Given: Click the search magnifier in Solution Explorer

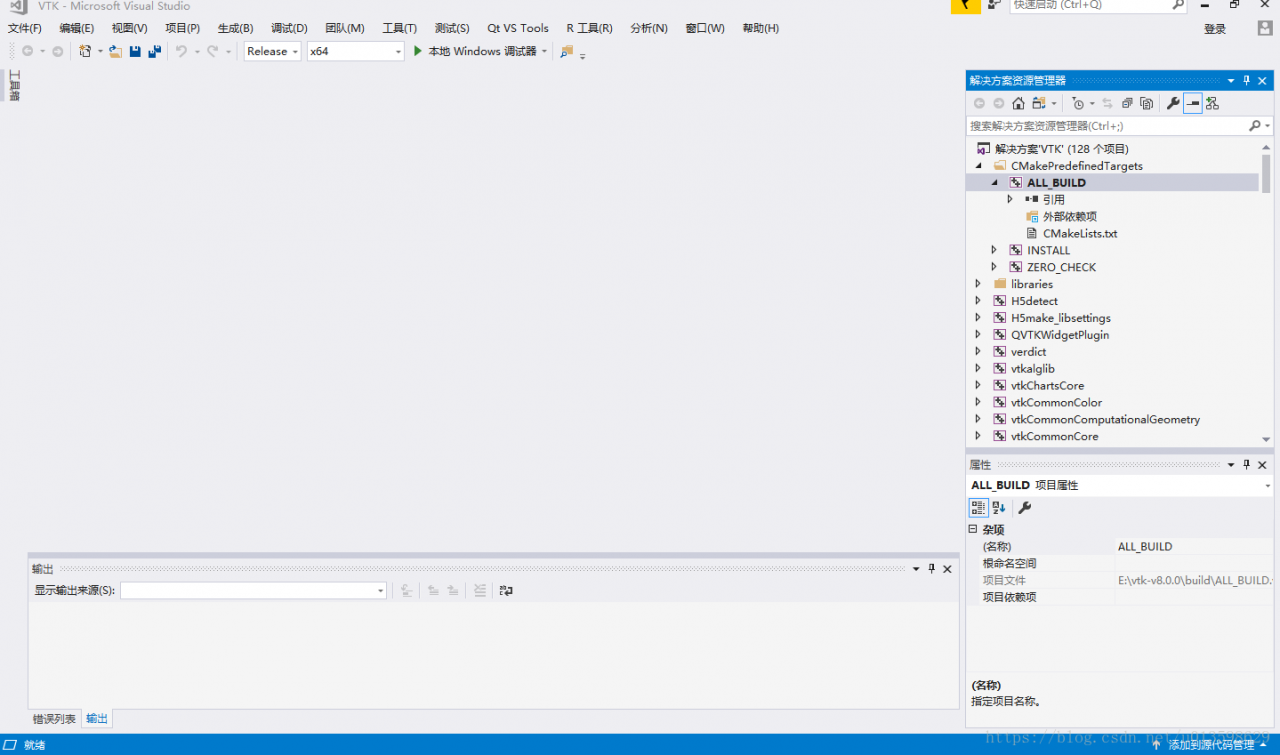Looking at the screenshot, I should [1255, 126].
